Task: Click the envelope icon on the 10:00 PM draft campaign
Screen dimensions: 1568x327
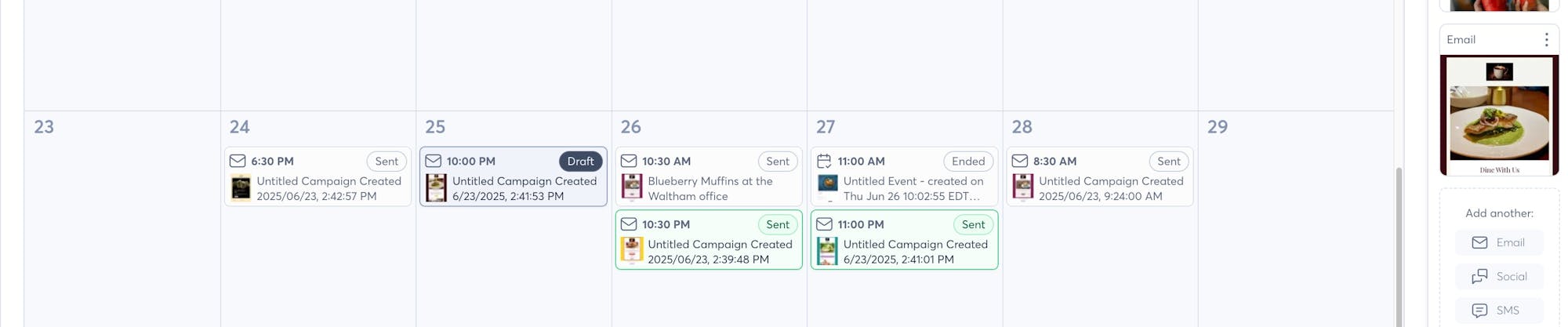Action: pos(434,162)
